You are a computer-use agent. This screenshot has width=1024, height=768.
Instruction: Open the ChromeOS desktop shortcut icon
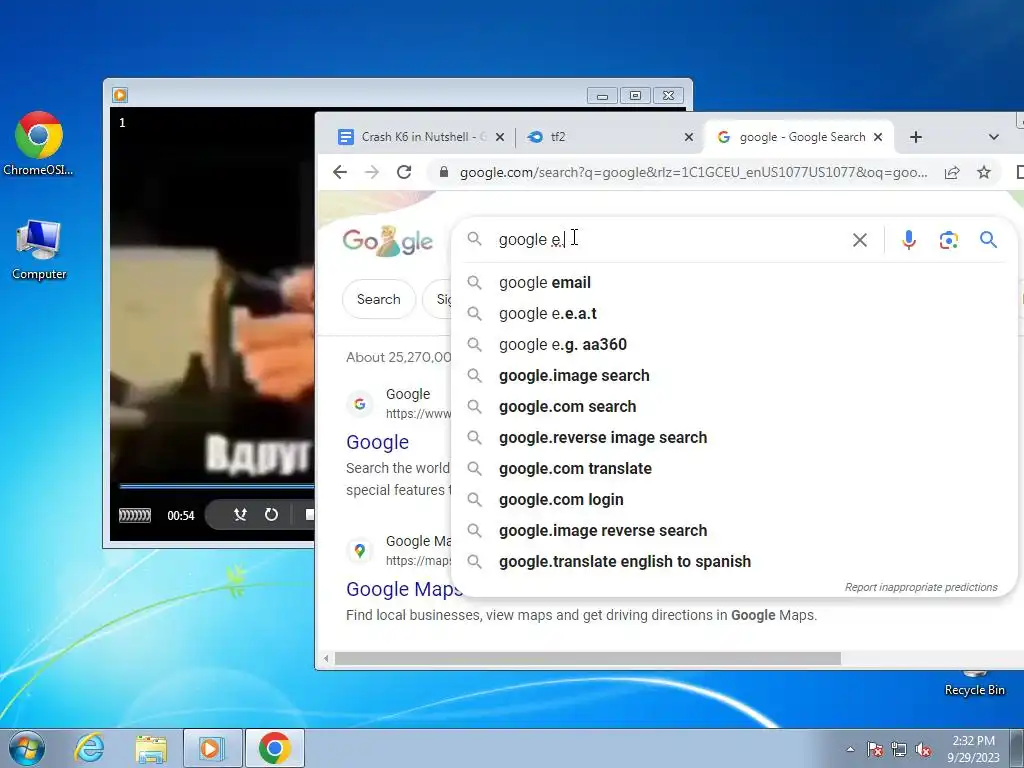(39, 143)
